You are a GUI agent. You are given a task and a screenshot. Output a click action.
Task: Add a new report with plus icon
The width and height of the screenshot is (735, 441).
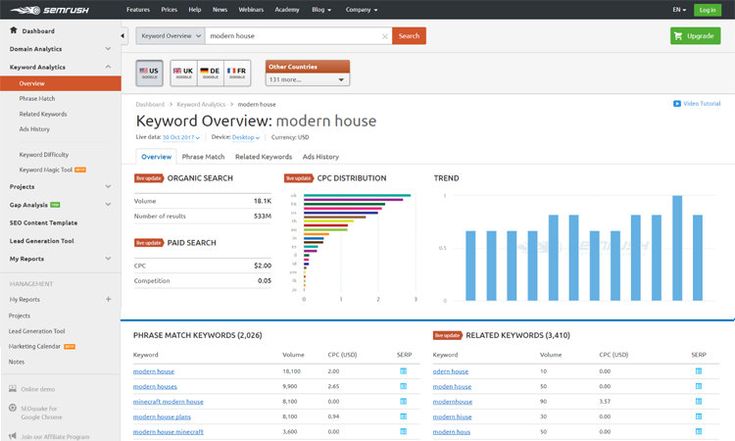[108, 299]
